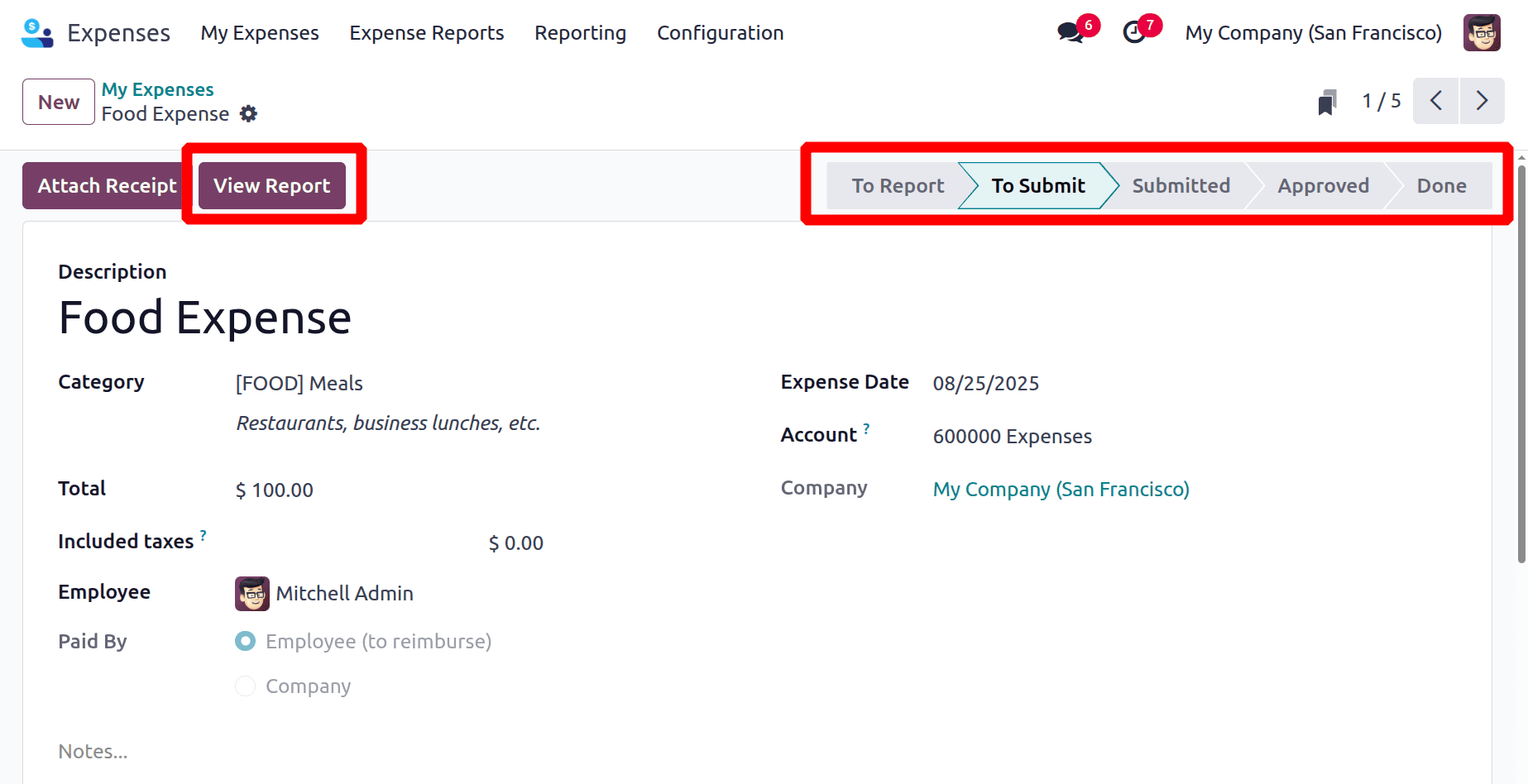Click My Expenses breadcrumb link
This screenshot has height=784, width=1528.
tap(157, 89)
